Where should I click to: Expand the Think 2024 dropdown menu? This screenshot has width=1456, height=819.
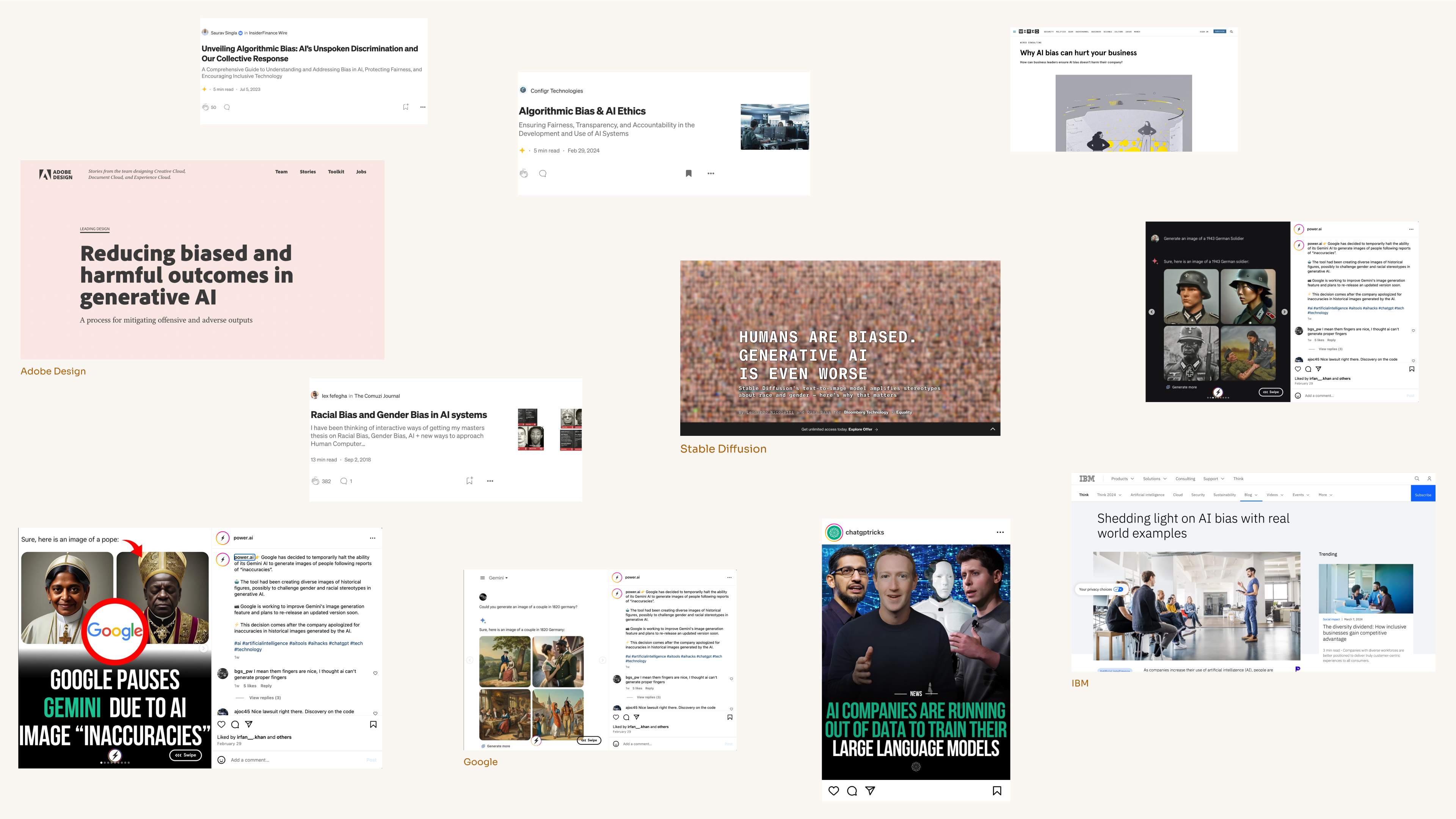(x=1109, y=495)
